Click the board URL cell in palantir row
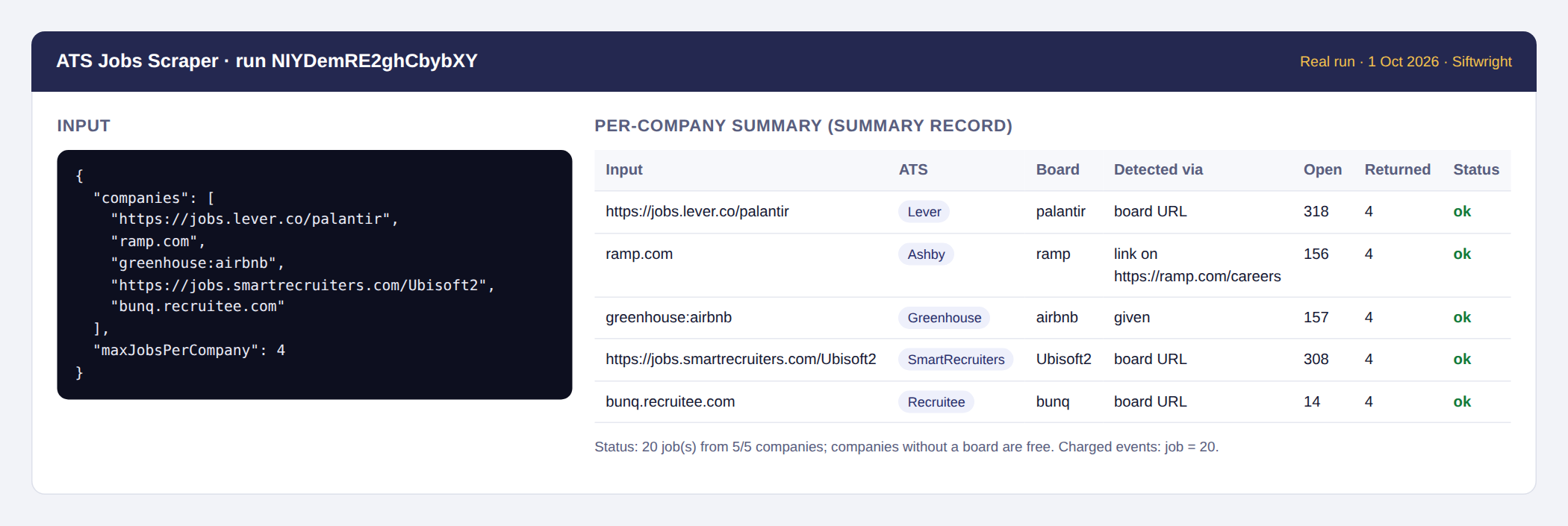 (1150, 212)
